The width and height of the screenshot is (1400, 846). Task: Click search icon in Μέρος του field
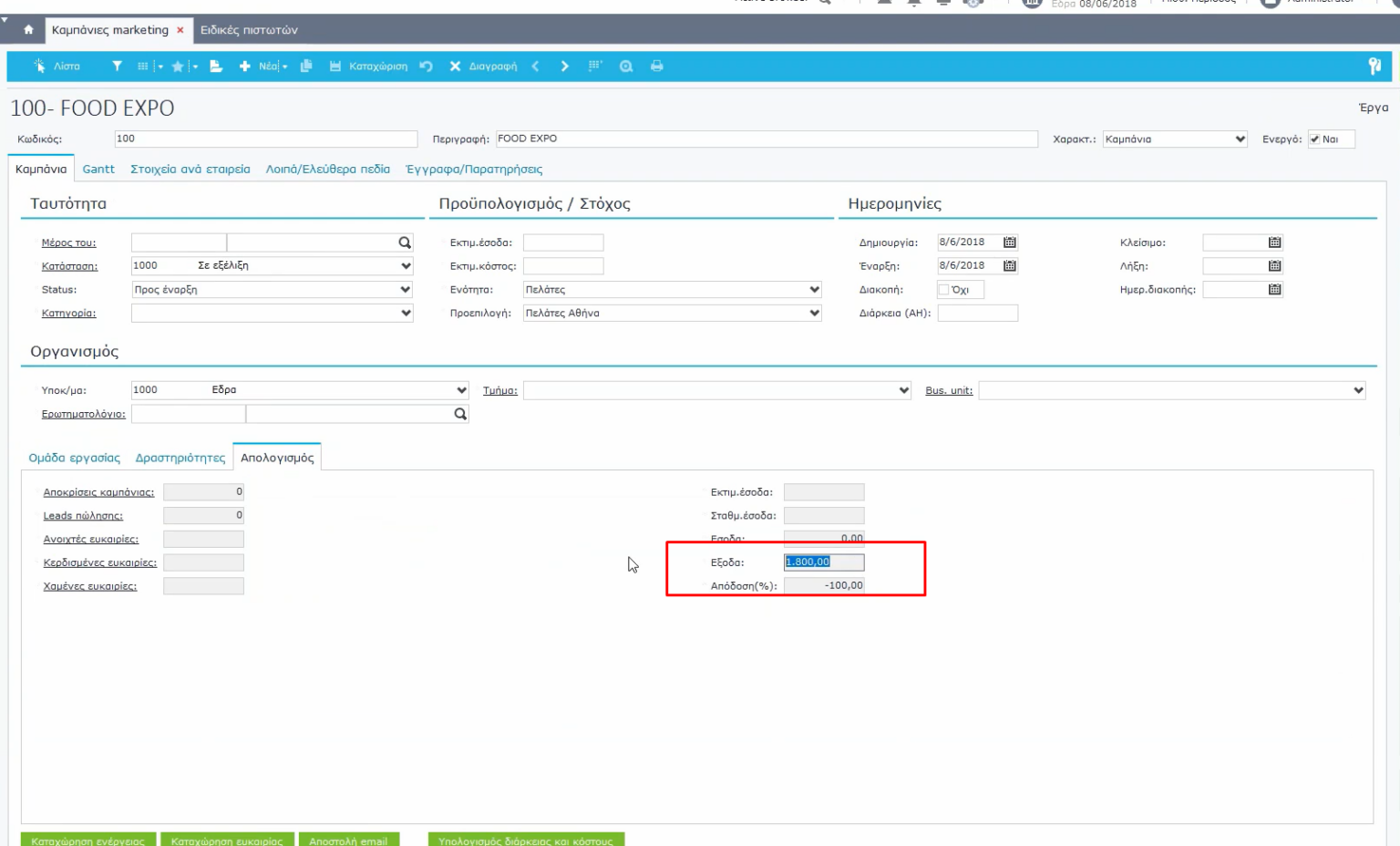click(405, 242)
